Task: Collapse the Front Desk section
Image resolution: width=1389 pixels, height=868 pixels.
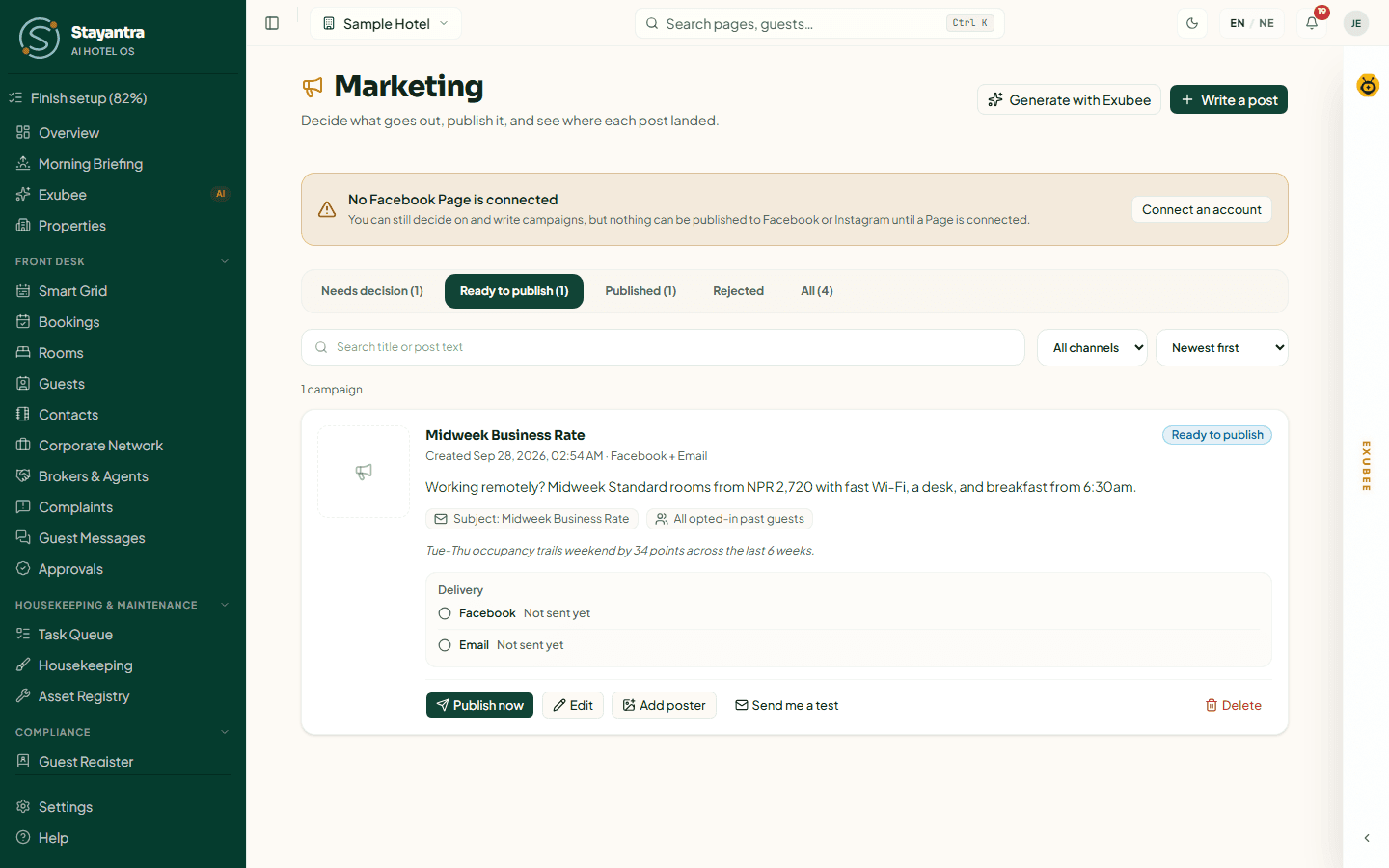Action: 123,261
